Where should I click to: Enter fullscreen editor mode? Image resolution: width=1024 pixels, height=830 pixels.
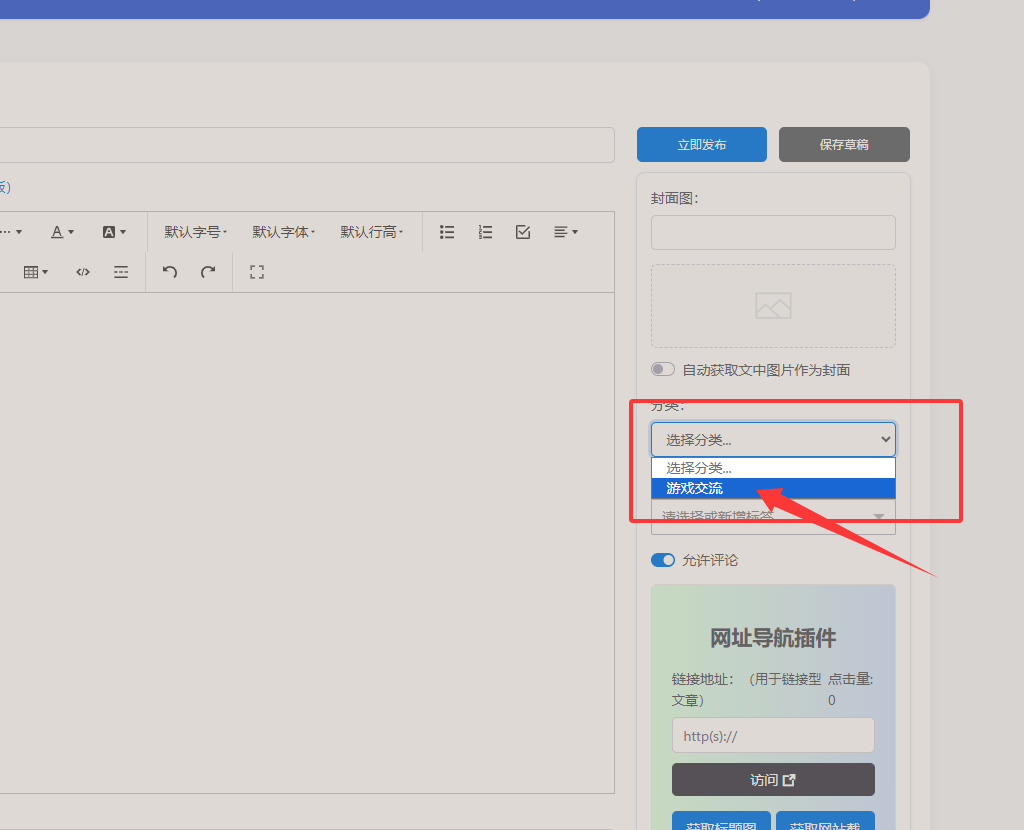pos(257,272)
